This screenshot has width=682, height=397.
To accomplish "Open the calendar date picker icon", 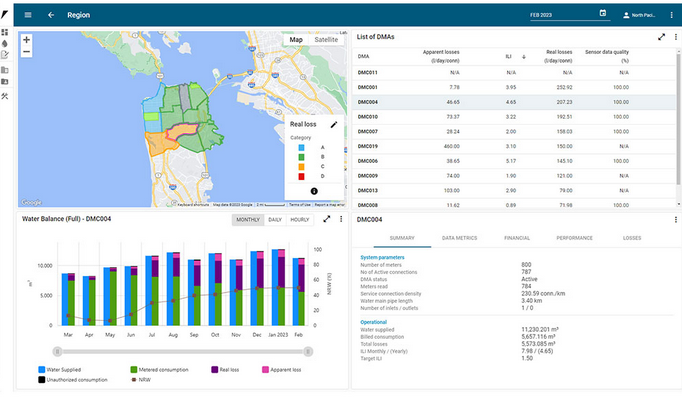I will pos(603,13).
